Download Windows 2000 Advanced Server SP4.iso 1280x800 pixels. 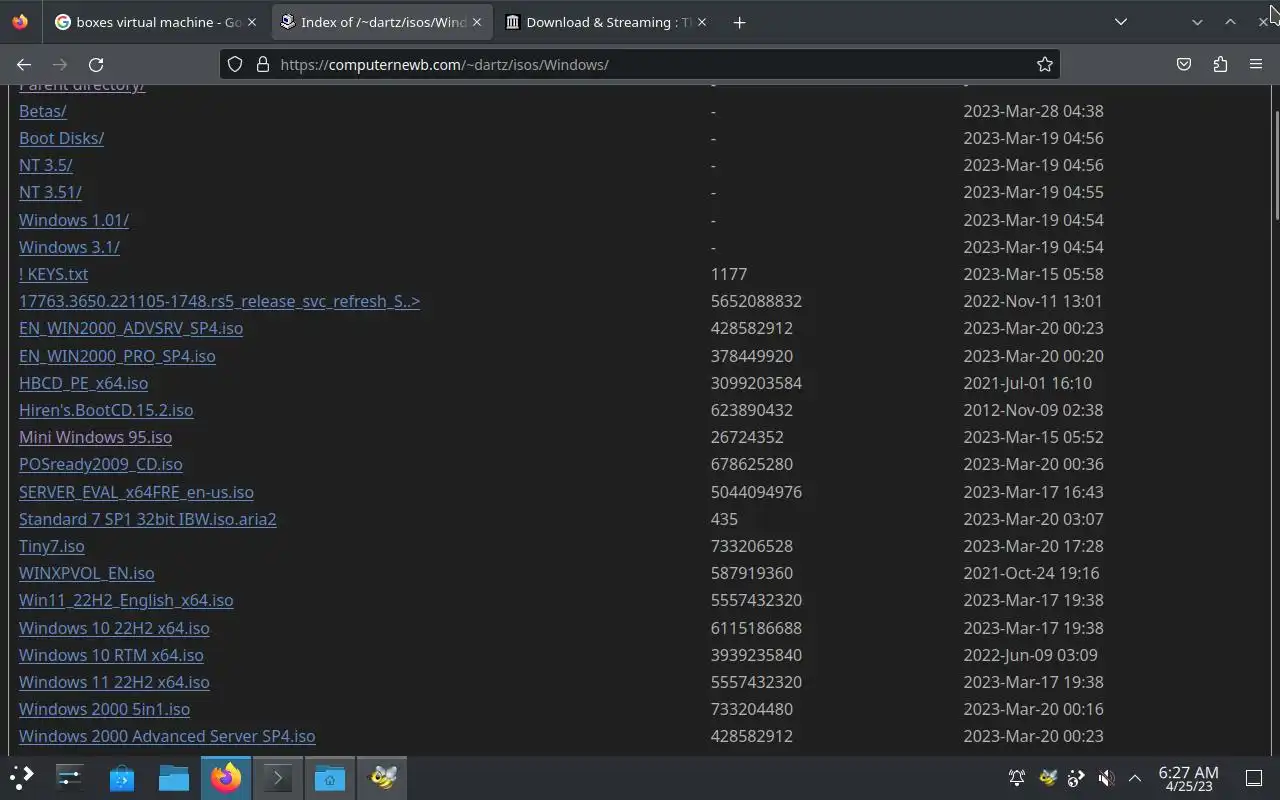pos(167,736)
